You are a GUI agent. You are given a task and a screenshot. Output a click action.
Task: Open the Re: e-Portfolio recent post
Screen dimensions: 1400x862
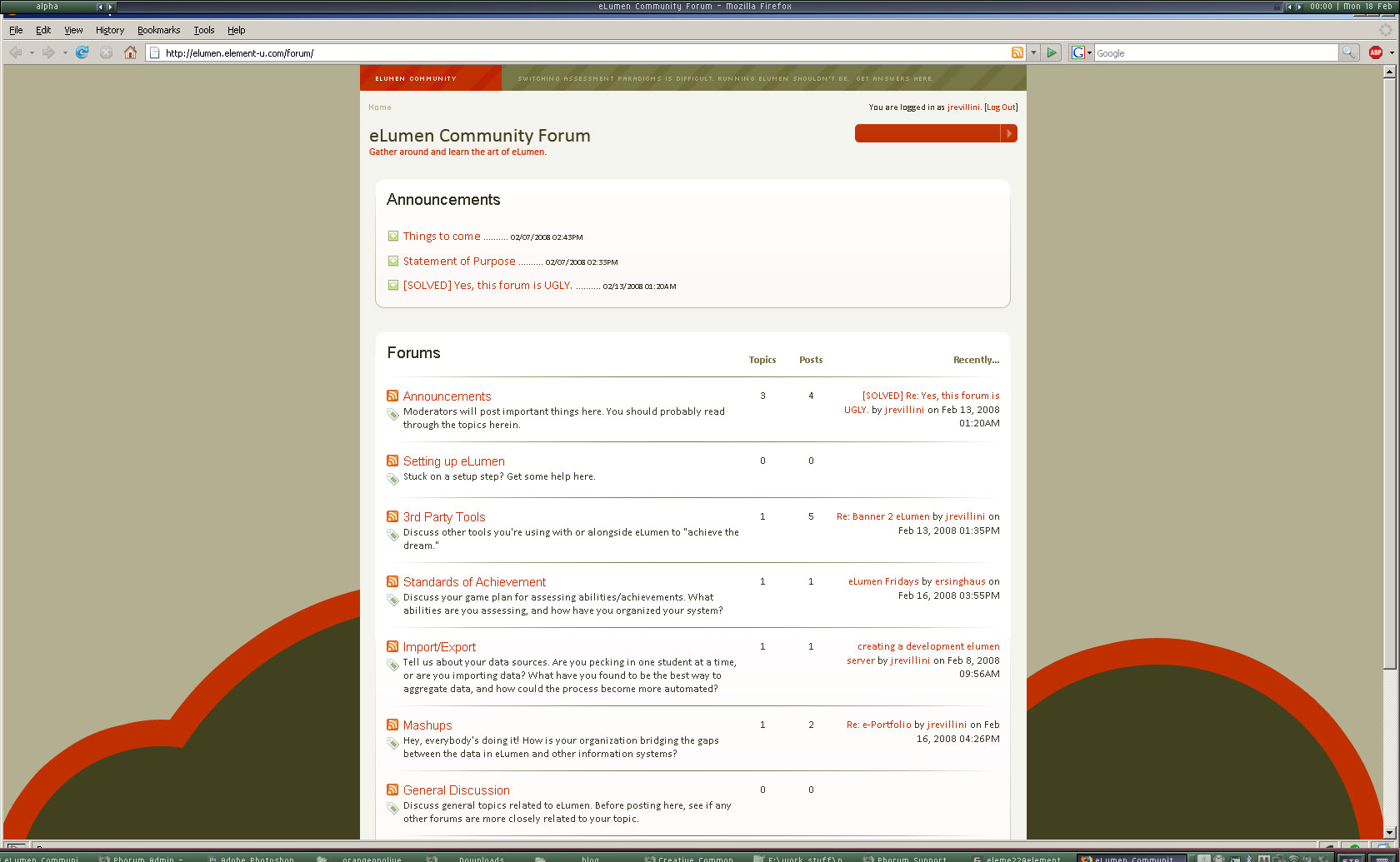click(879, 725)
